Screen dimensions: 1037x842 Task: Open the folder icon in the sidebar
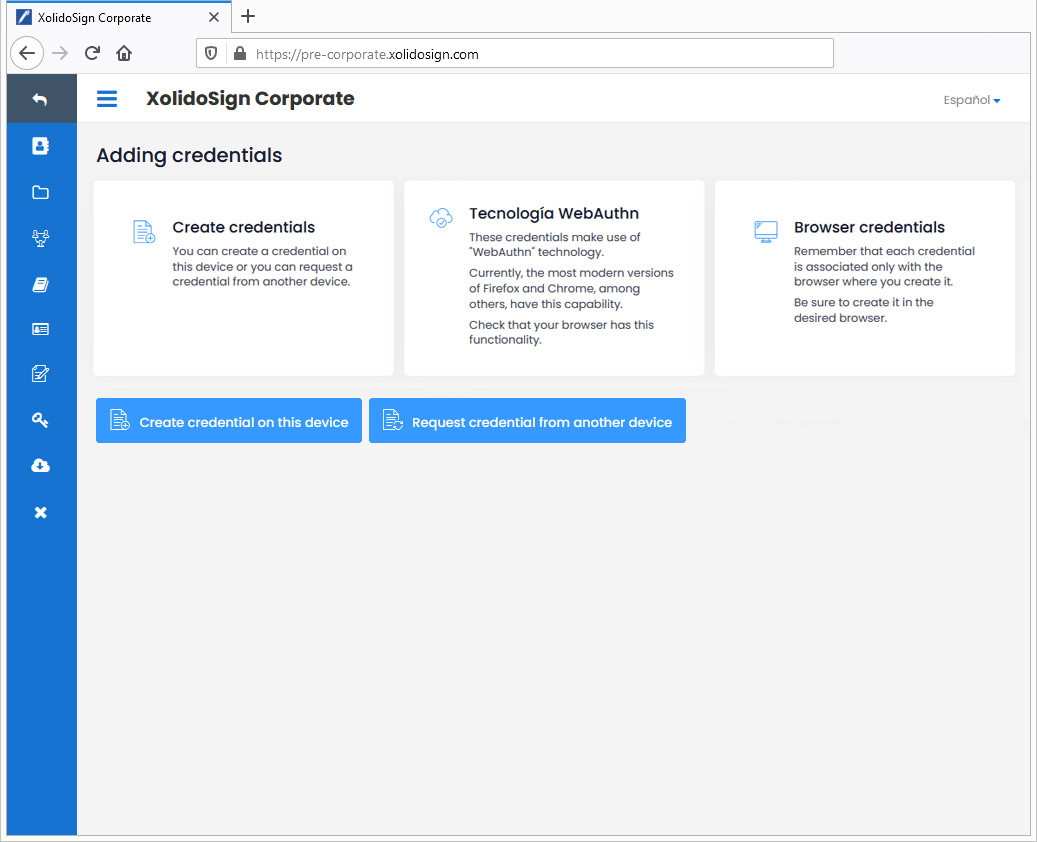click(40, 192)
